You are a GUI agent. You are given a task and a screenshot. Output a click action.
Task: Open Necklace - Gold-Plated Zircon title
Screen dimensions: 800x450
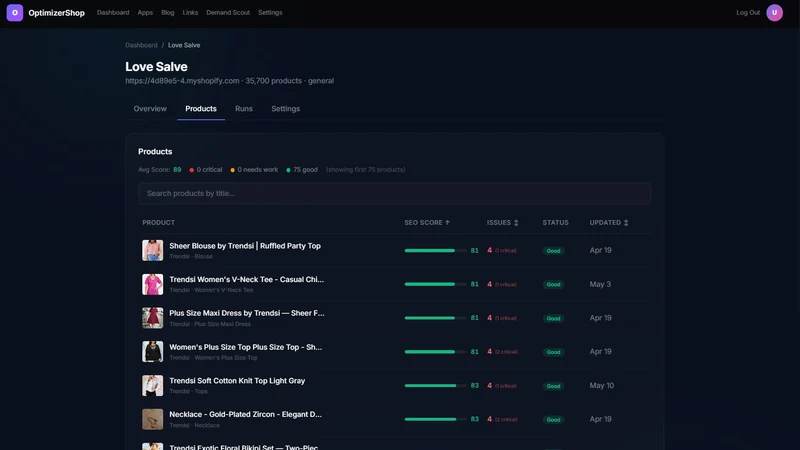pyautogui.click(x=245, y=414)
